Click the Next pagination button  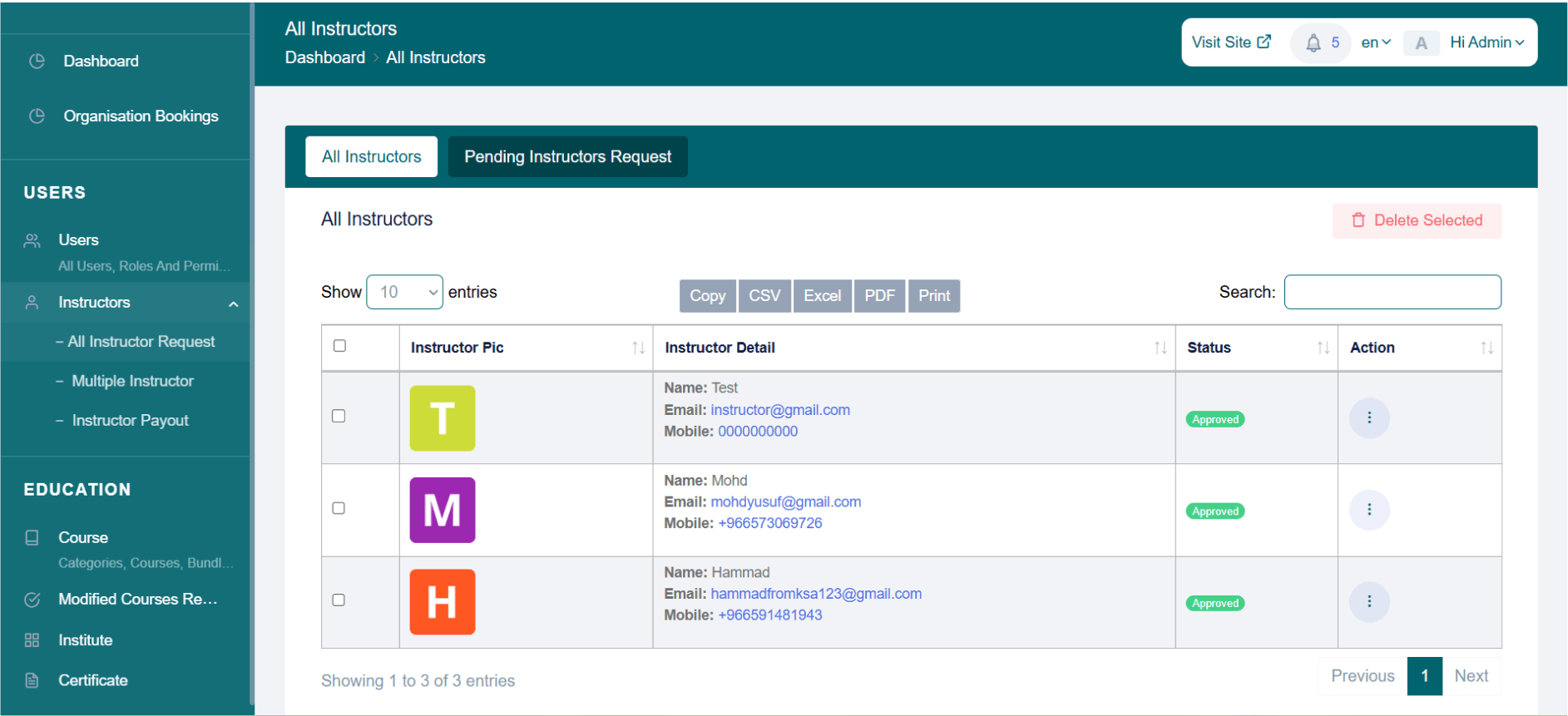point(1472,676)
